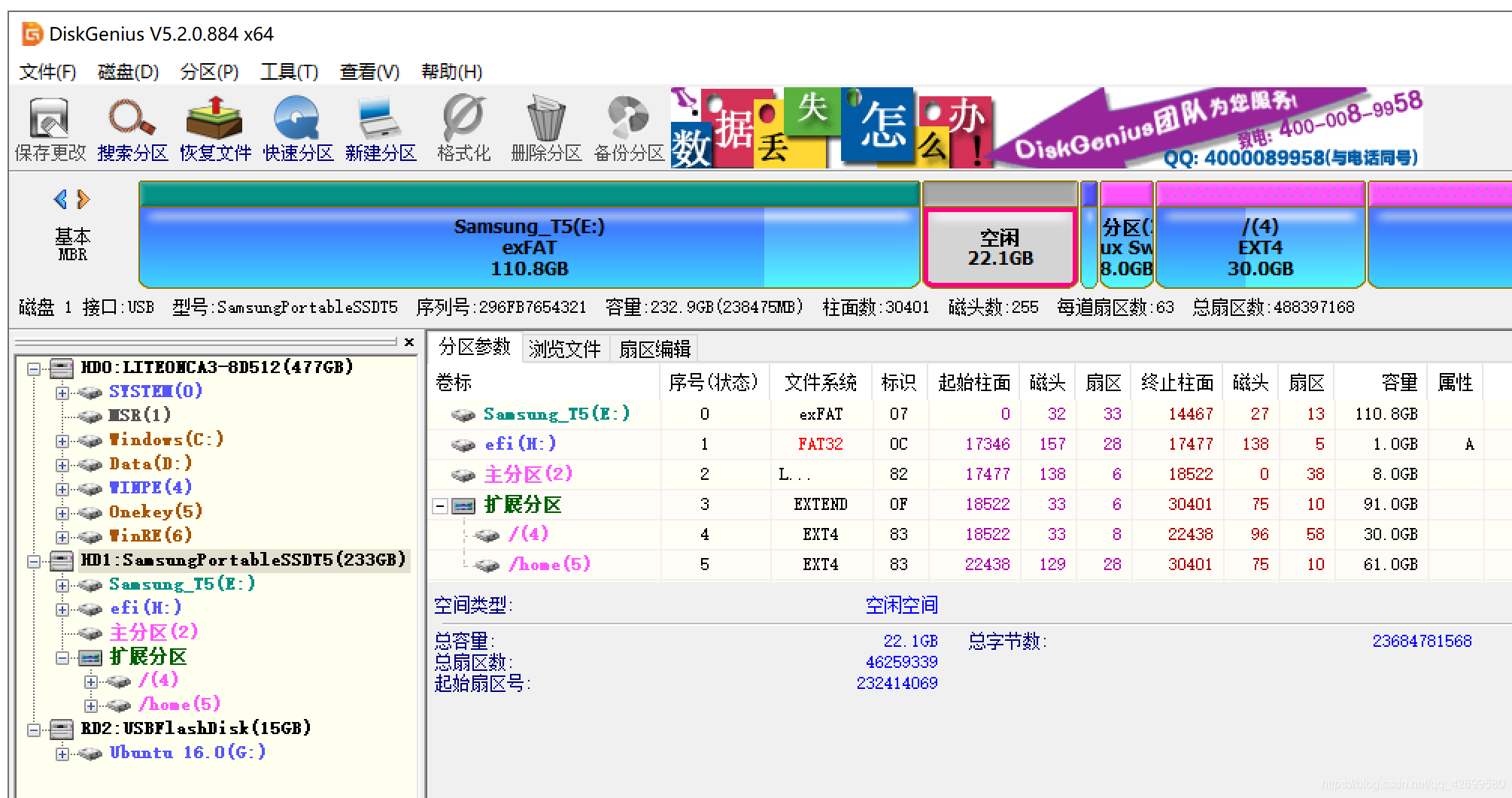This screenshot has height=798, width=1512.
Task: Close the disk tree panel with the X
Action: click(x=409, y=342)
